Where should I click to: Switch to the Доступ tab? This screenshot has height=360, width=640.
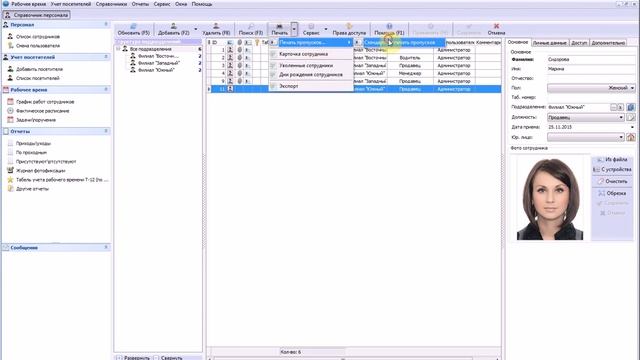click(579, 42)
